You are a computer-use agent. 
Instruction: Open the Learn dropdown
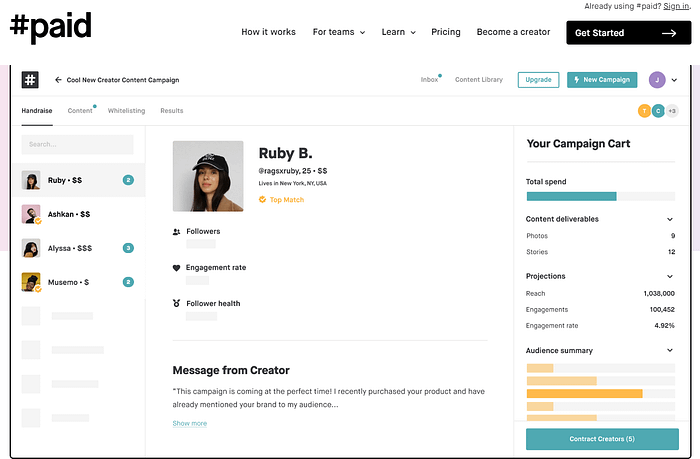pyautogui.click(x=398, y=32)
